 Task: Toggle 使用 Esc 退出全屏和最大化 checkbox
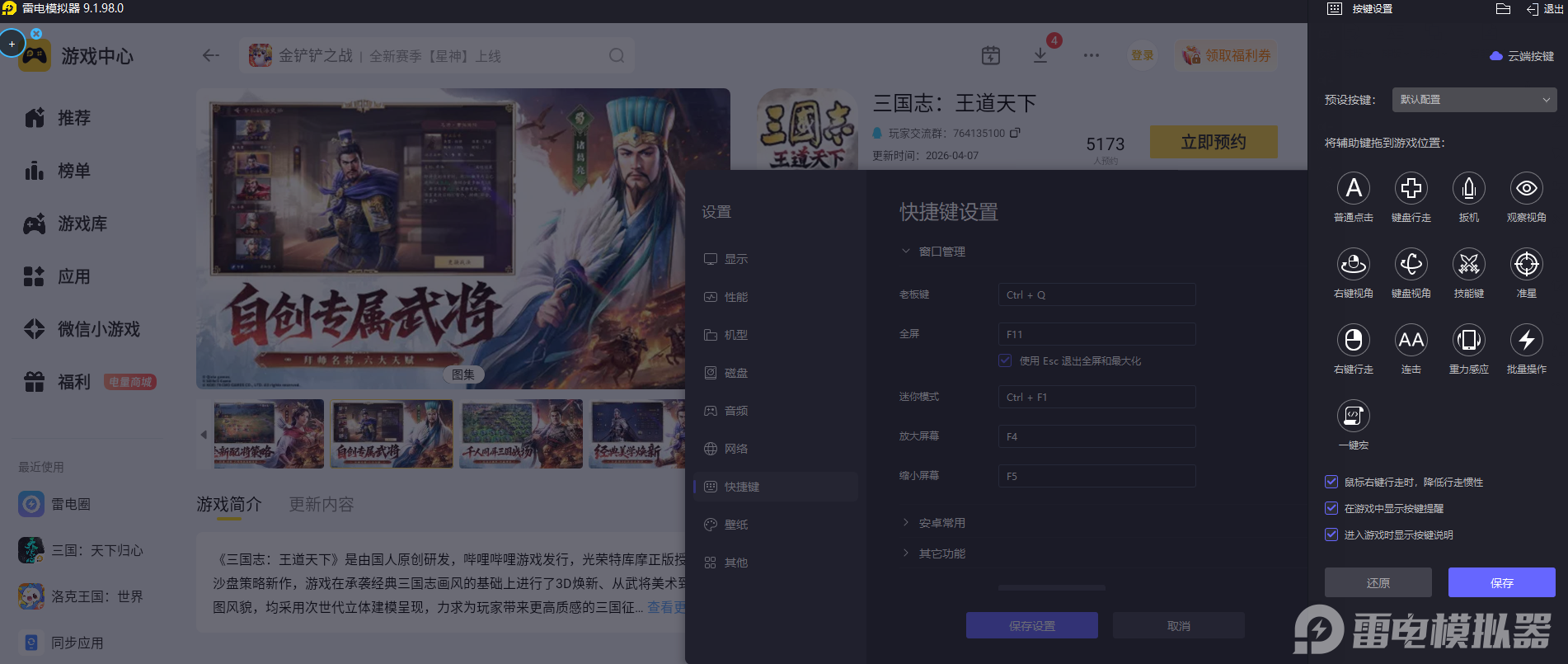(x=1005, y=360)
